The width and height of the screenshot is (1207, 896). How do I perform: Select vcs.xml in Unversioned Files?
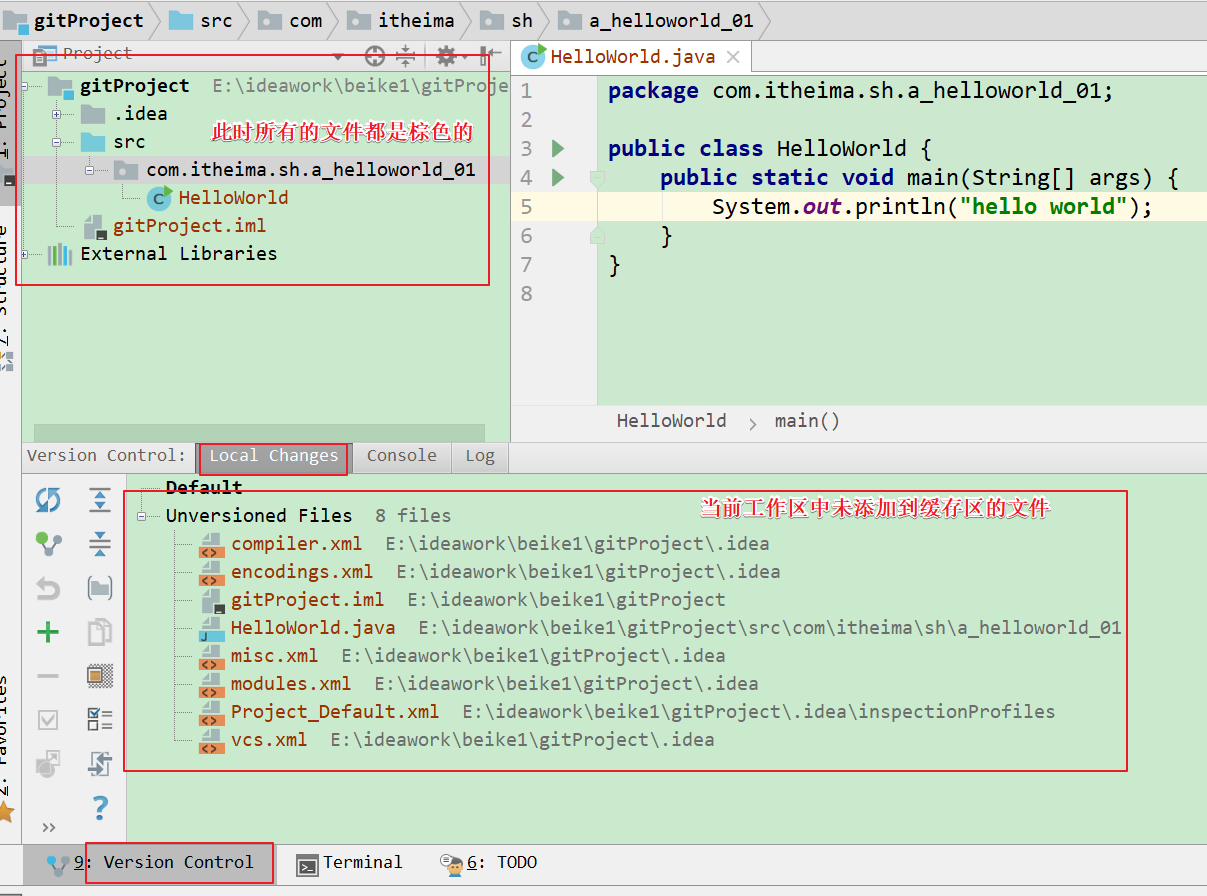point(268,740)
